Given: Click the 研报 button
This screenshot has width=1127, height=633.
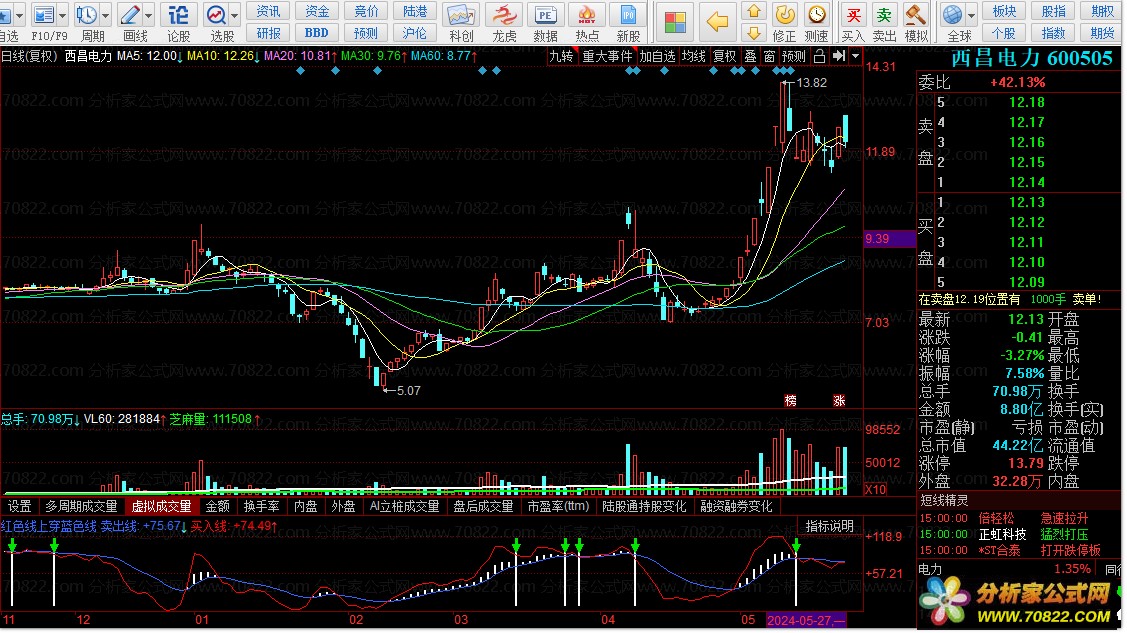Looking at the screenshot, I should (x=268, y=33).
